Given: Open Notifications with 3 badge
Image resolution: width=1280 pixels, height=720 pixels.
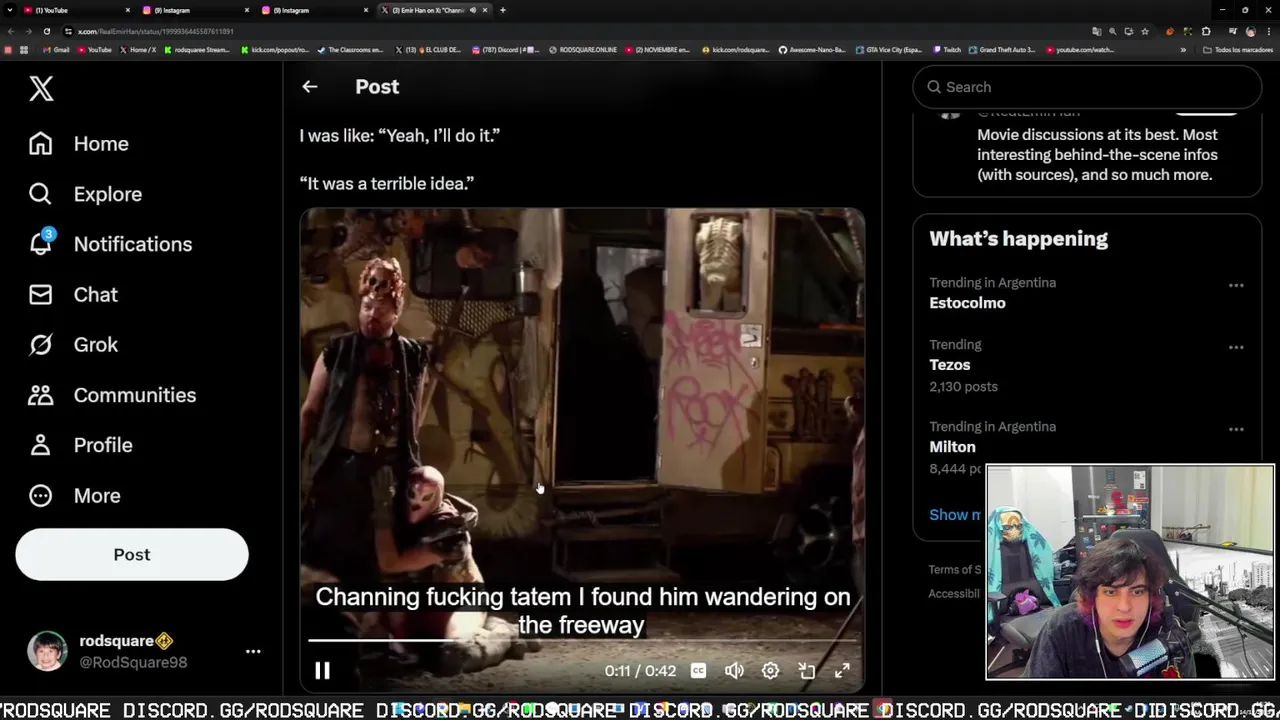Looking at the screenshot, I should (110, 244).
